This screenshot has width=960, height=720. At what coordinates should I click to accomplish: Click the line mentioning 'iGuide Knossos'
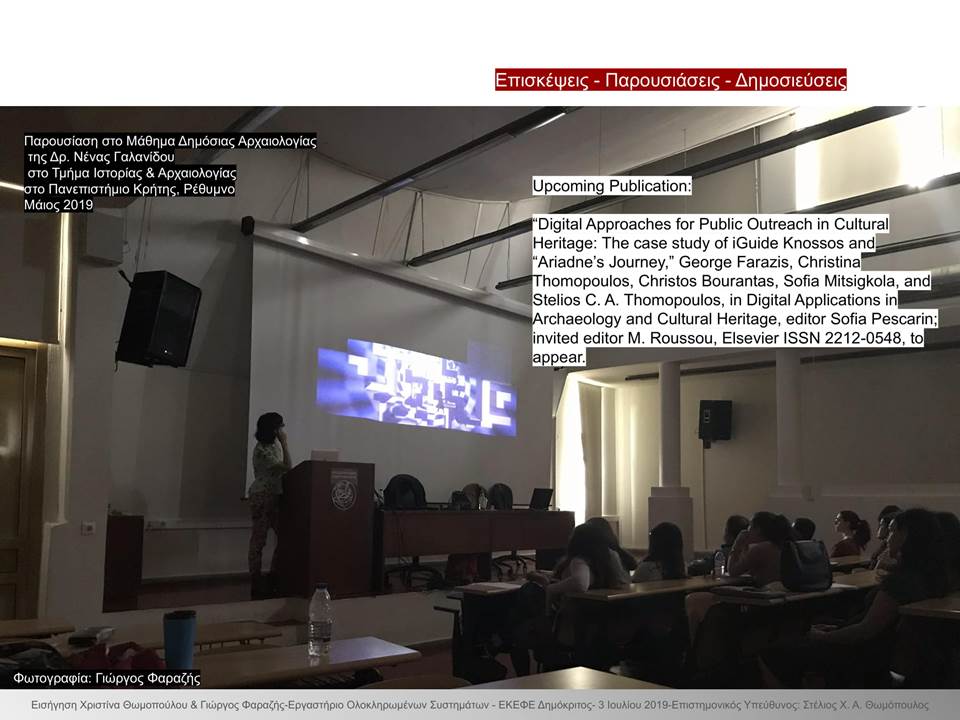(x=704, y=243)
